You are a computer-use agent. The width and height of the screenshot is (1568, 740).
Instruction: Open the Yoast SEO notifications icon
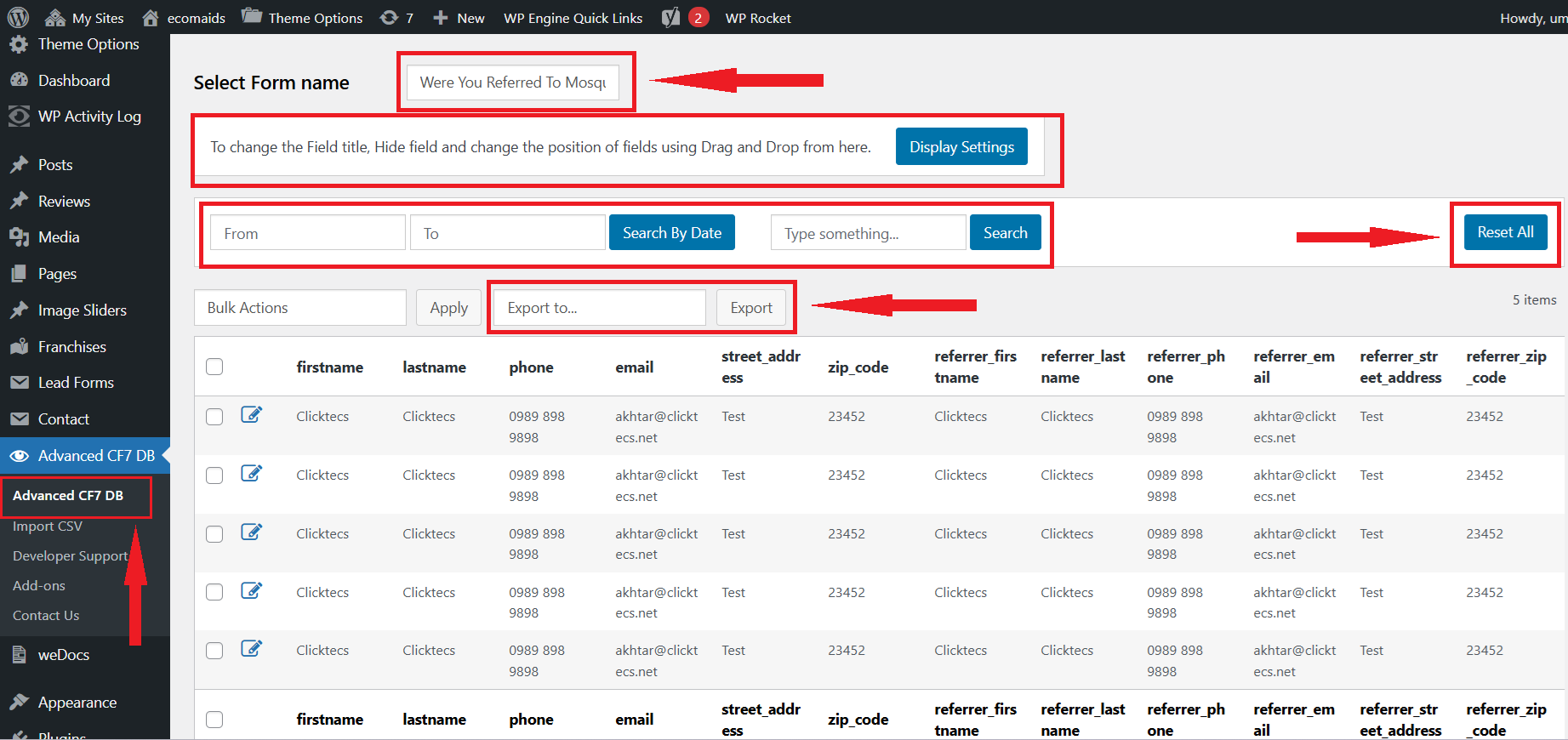(x=671, y=18)
